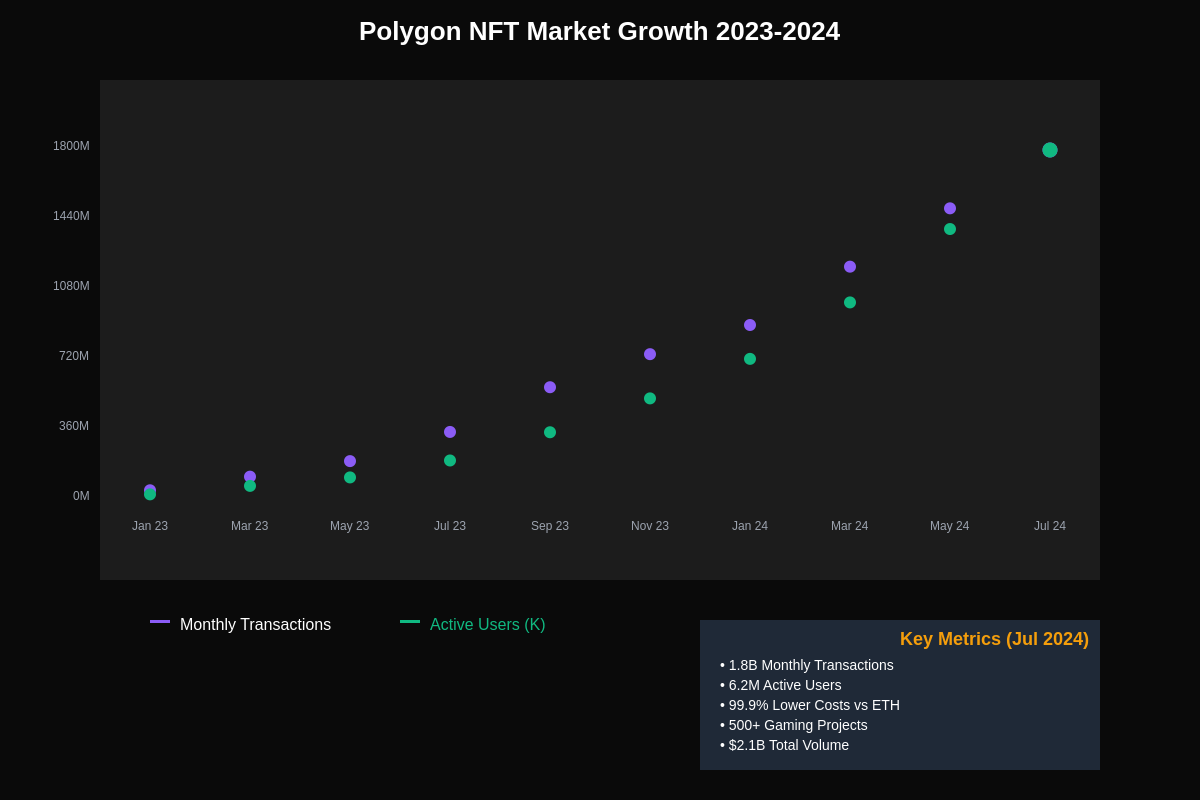This screenshot has width=1200, height=800.
Task: Select the green Sep 23 active users point
Action: (x=550, y=432)
